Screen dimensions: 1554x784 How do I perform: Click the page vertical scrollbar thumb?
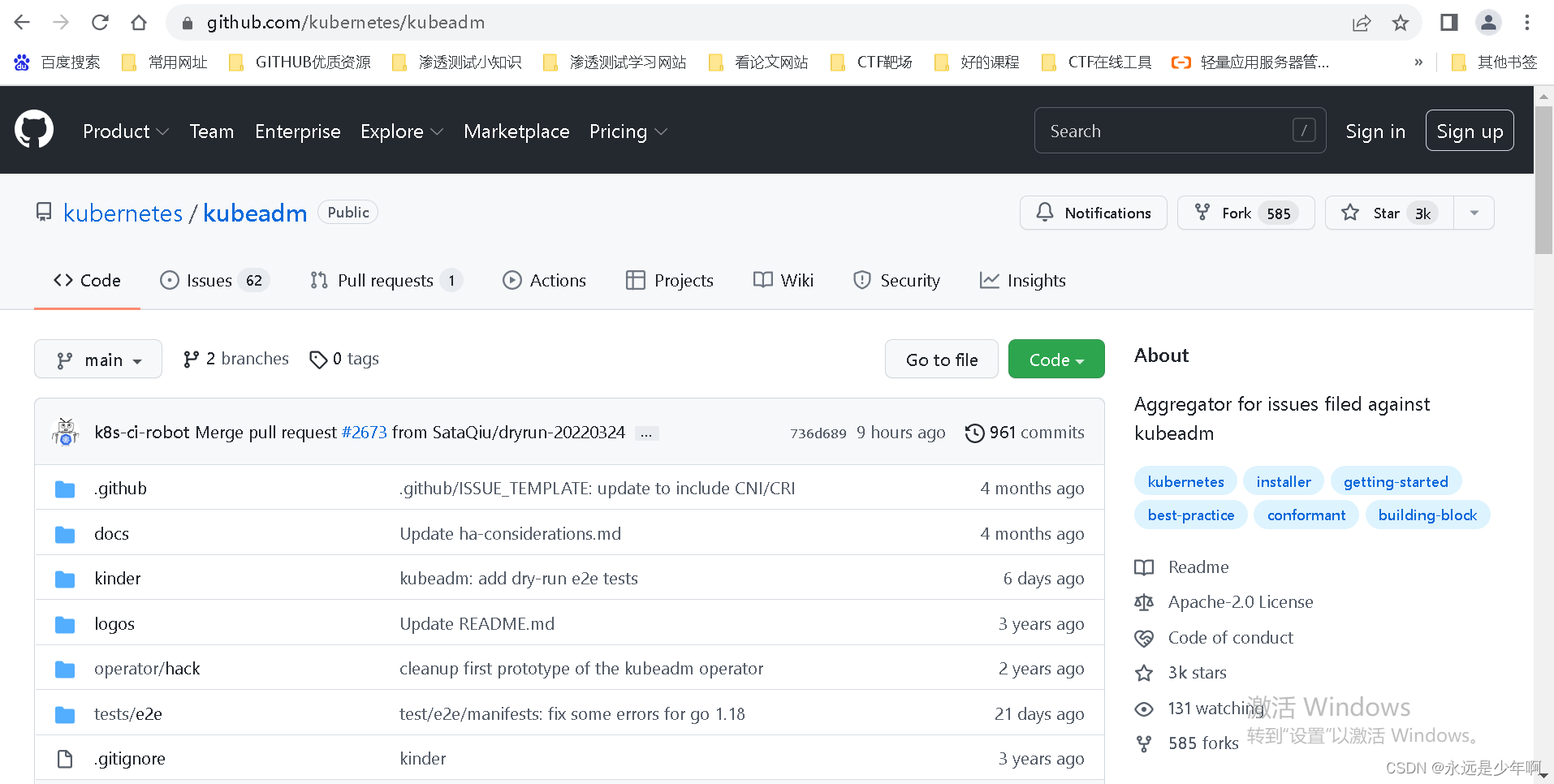point(1543,179)
